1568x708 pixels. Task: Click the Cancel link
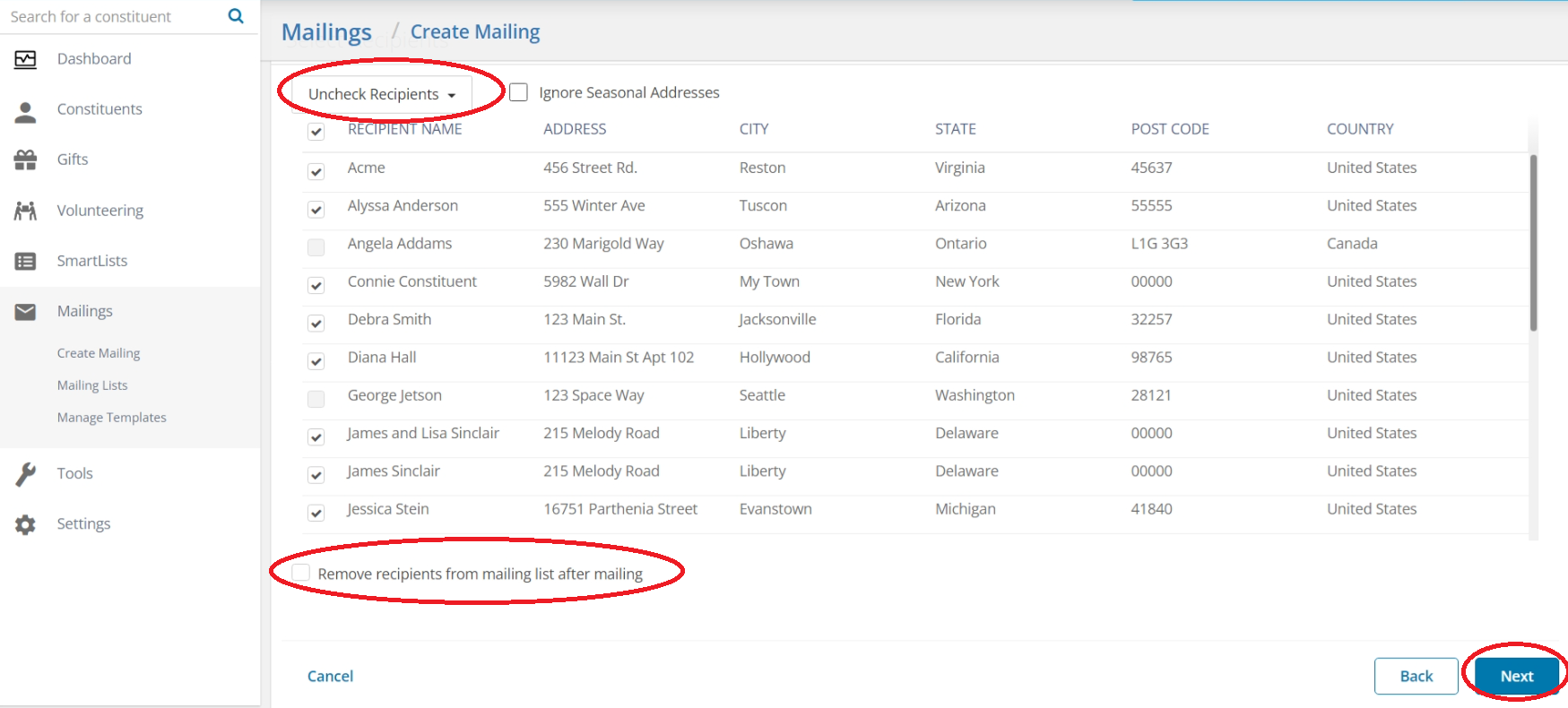[x=330, y=676]
